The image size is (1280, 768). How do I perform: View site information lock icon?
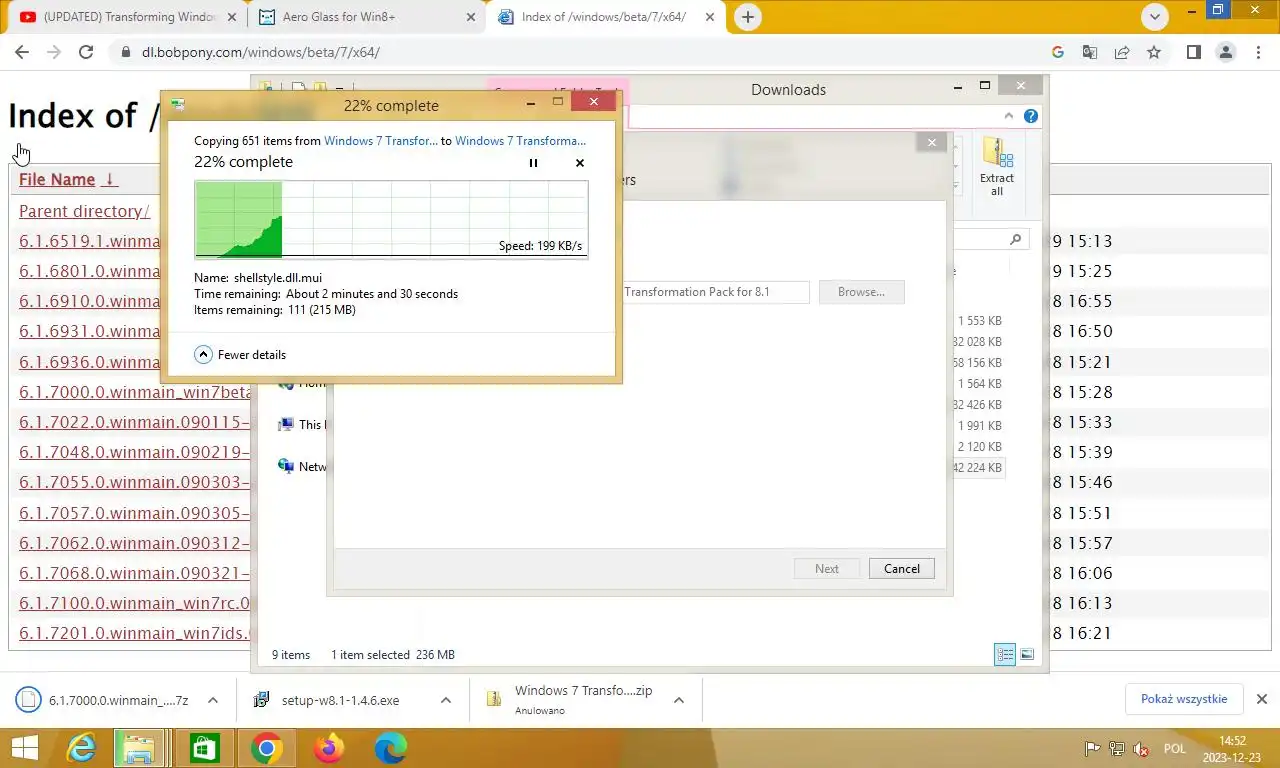click(125, 52)
